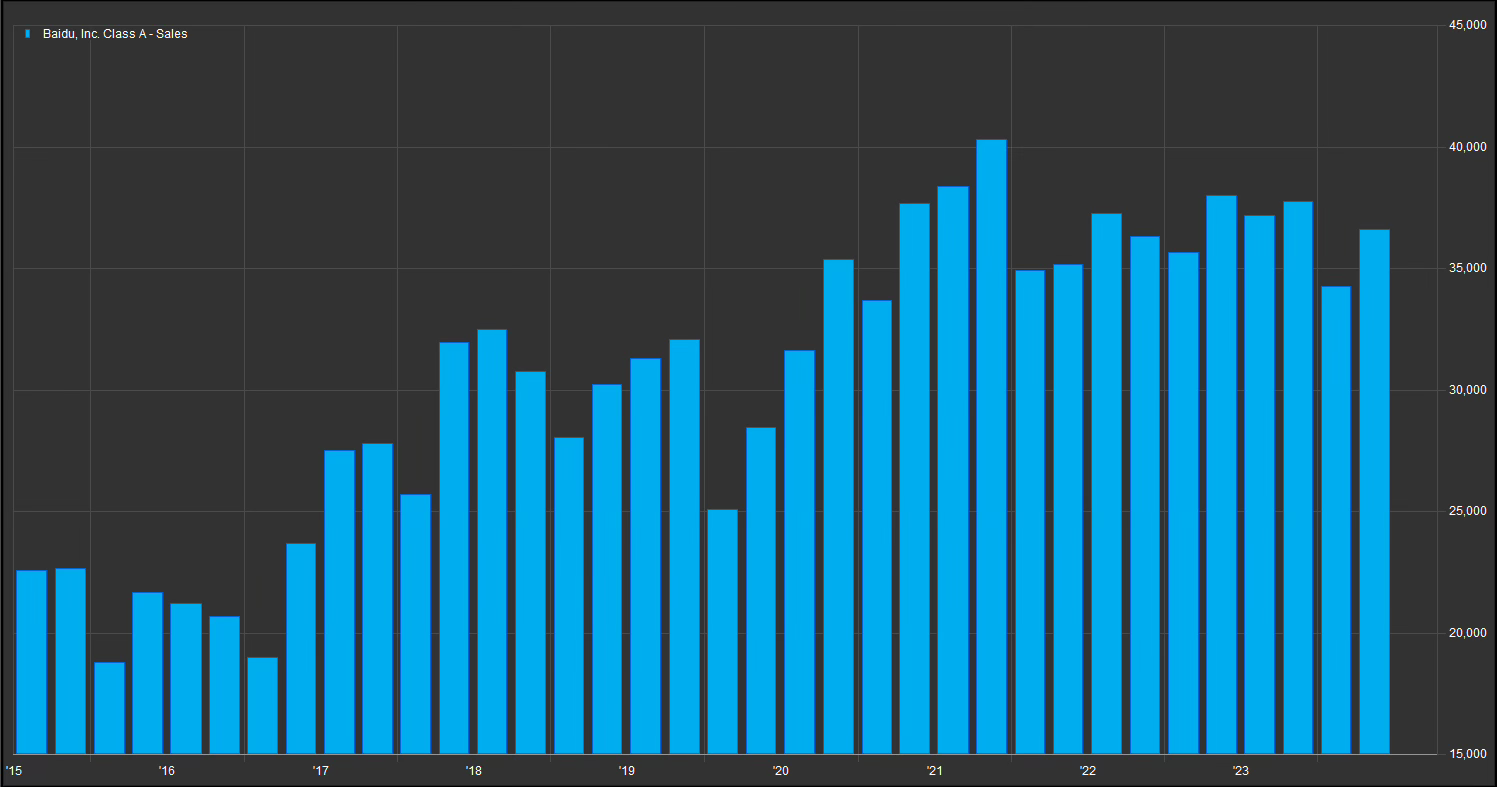Select the '20 year label on x-axis

point(780,771)
